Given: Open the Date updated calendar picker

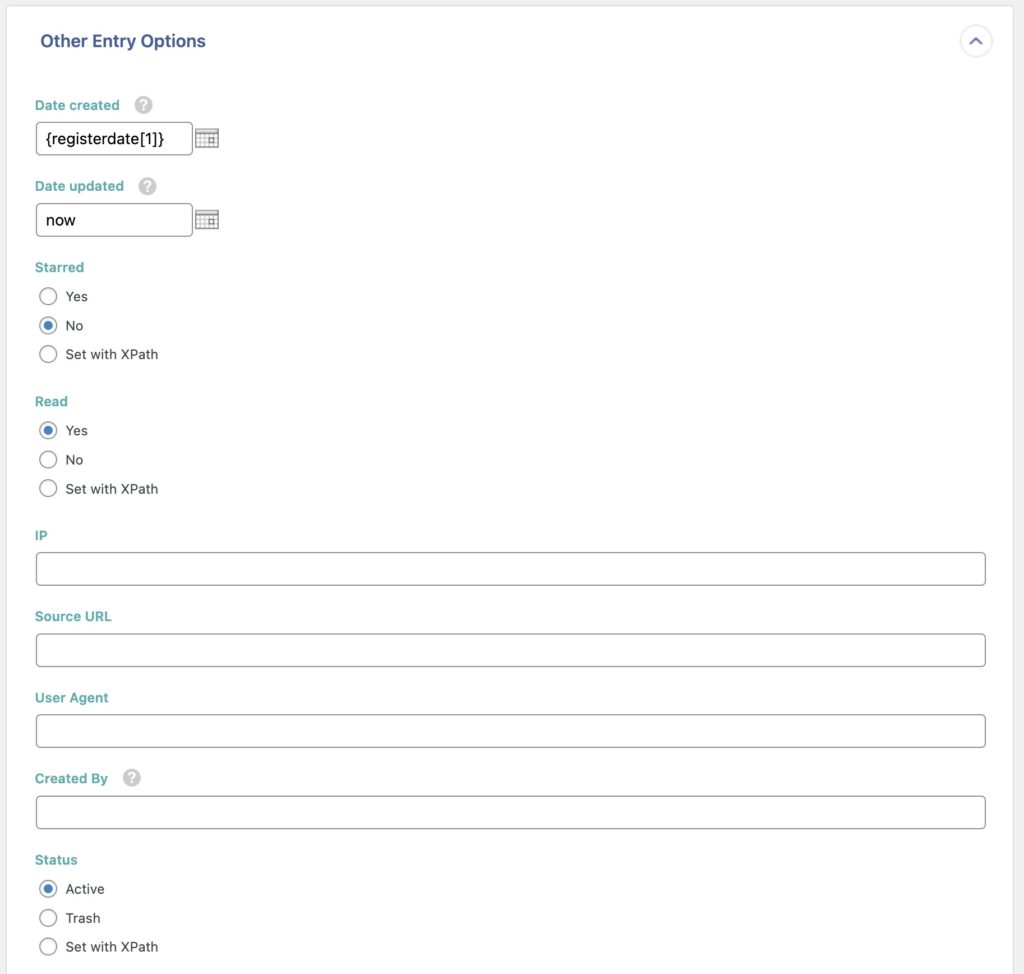Looking at the screenshot, I should click(207, 219).
